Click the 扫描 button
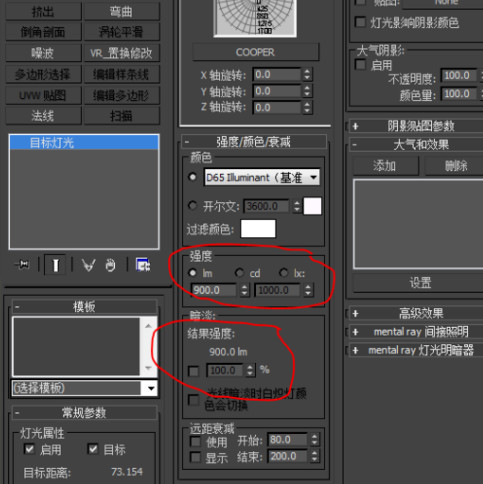483x484 pixels. pos(122,116)
